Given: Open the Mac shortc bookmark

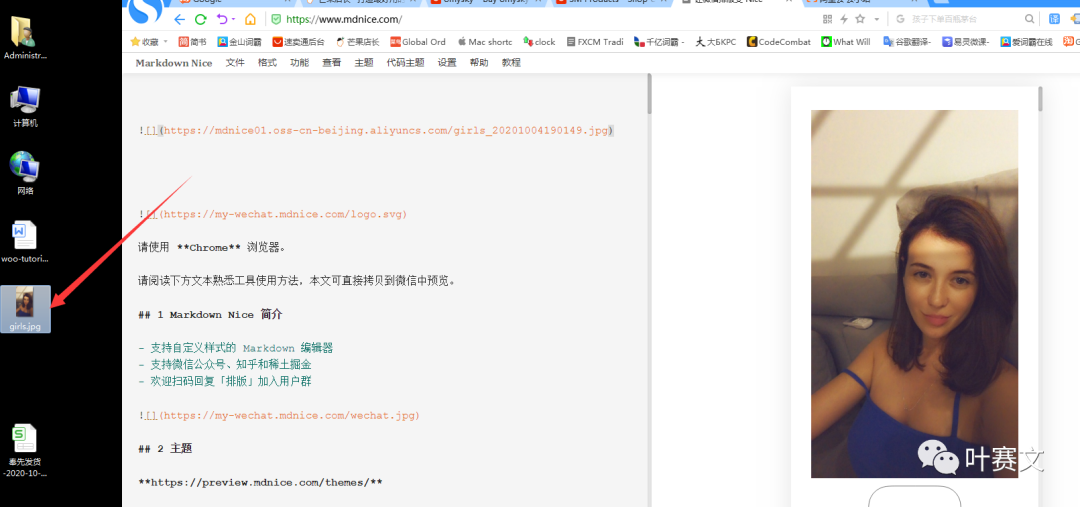Looking at the screenshot, I should 484,42.
